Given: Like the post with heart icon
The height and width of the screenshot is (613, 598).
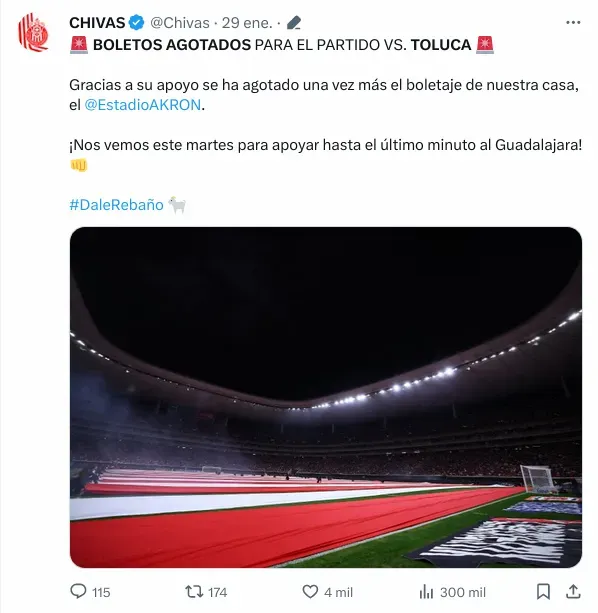Looking at the screenshot, I should coord(310,591).
